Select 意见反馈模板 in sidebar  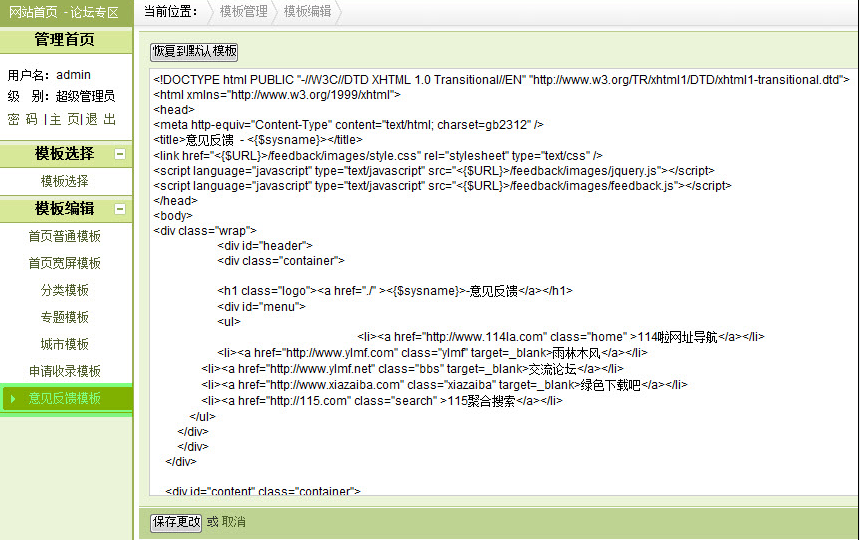65,398
